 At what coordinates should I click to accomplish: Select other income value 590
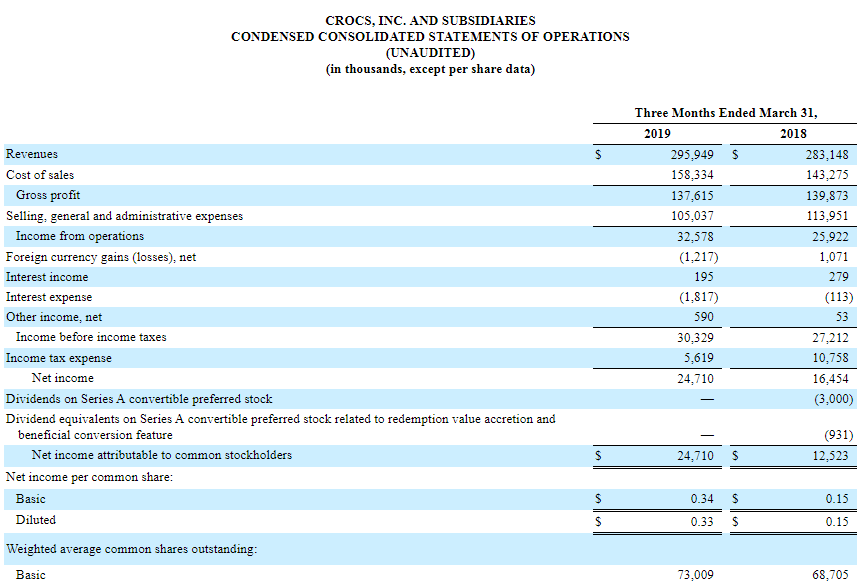[x=703, y=317]
